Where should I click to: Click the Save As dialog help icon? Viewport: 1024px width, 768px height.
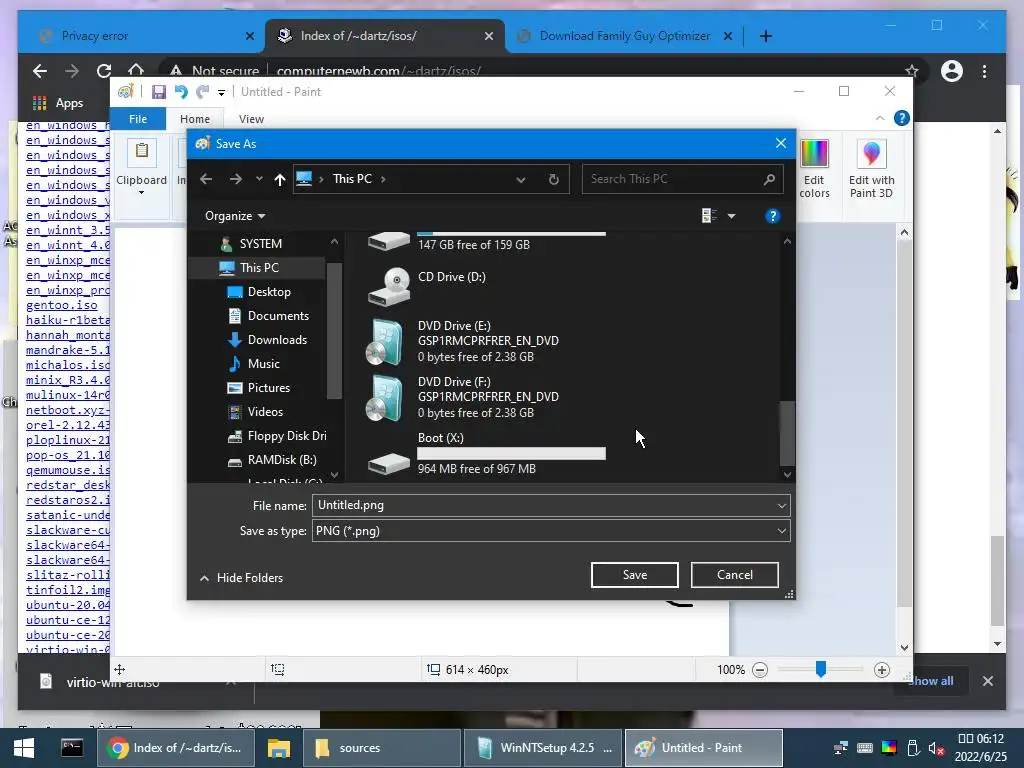pyautogui.click(x=773, y=216)
